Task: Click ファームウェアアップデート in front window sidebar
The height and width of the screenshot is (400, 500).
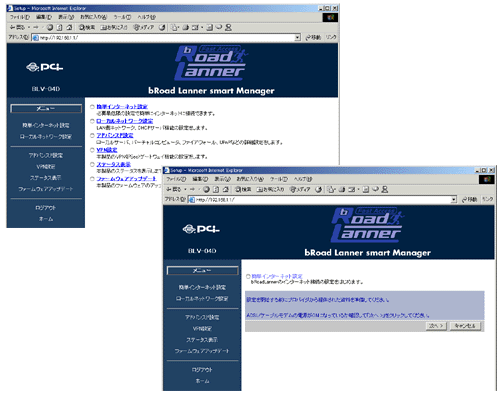Action: click(x=202, y=351)
